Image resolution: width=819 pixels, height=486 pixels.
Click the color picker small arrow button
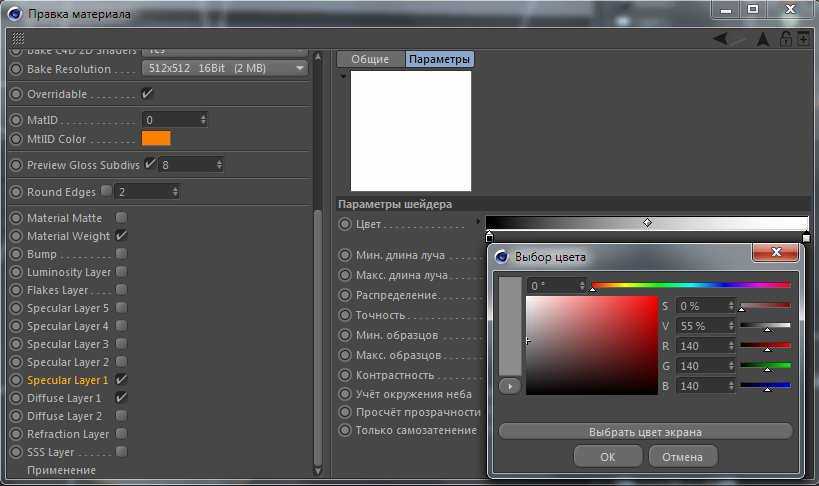pyautogui.click(x=510, y=385)
